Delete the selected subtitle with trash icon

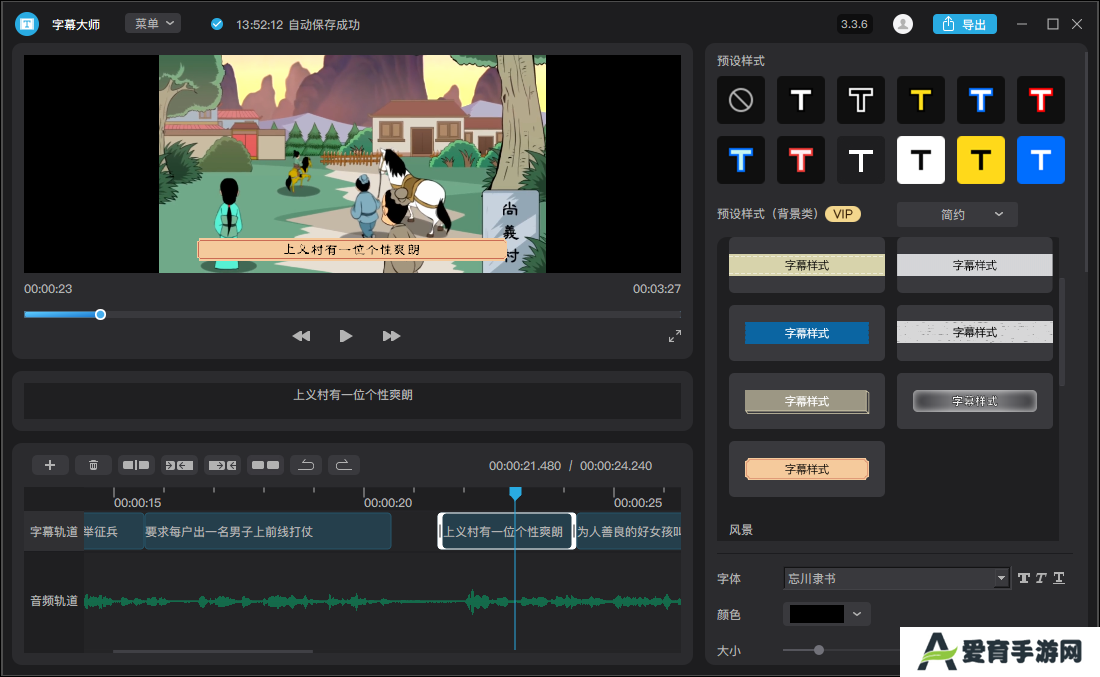point(93,465)
